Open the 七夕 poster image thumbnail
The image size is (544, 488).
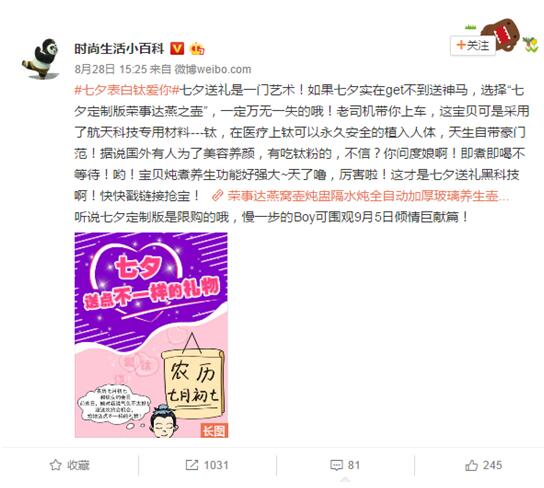[151, 335]
